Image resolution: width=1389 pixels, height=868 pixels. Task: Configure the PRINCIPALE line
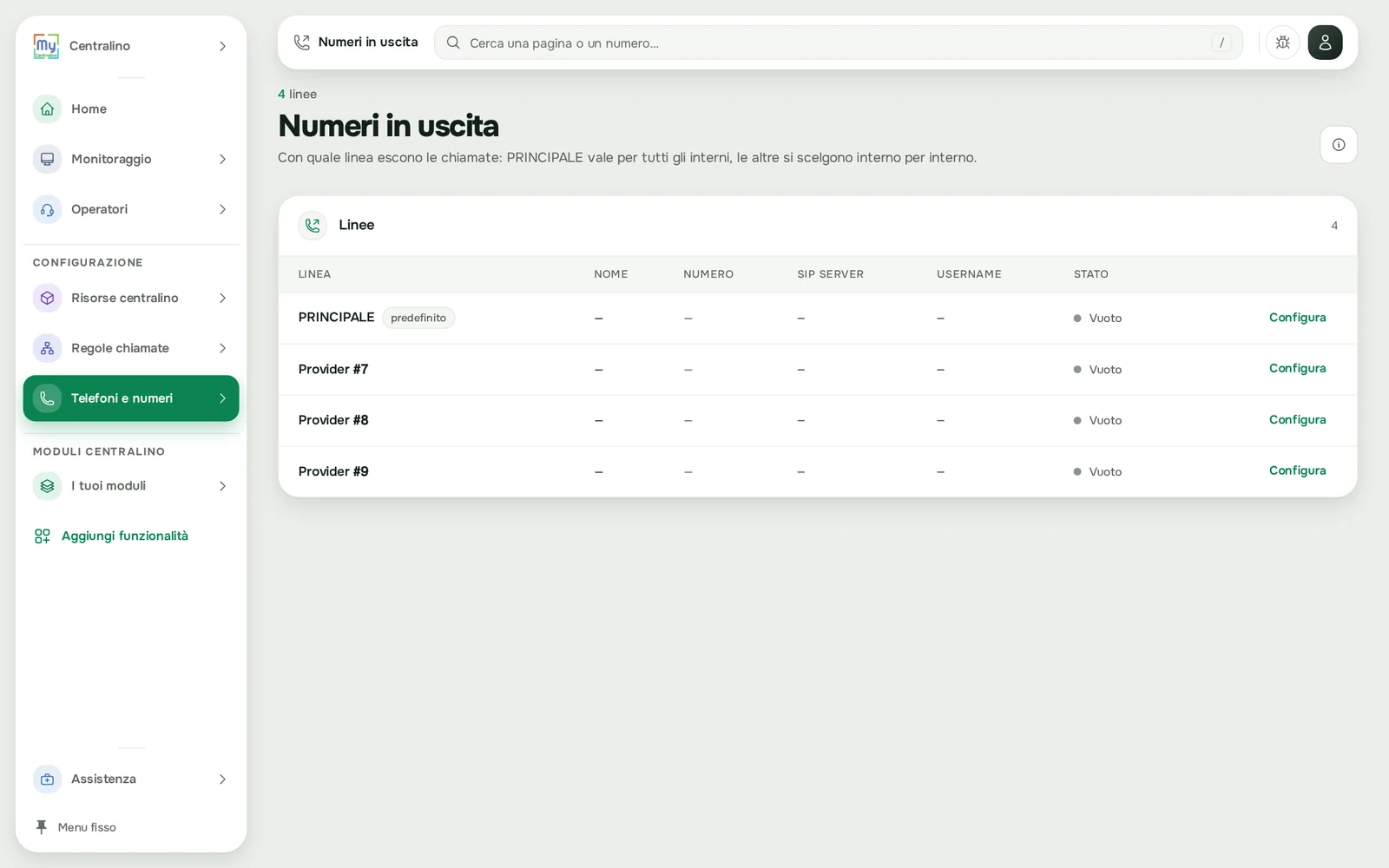[1297, 318]
